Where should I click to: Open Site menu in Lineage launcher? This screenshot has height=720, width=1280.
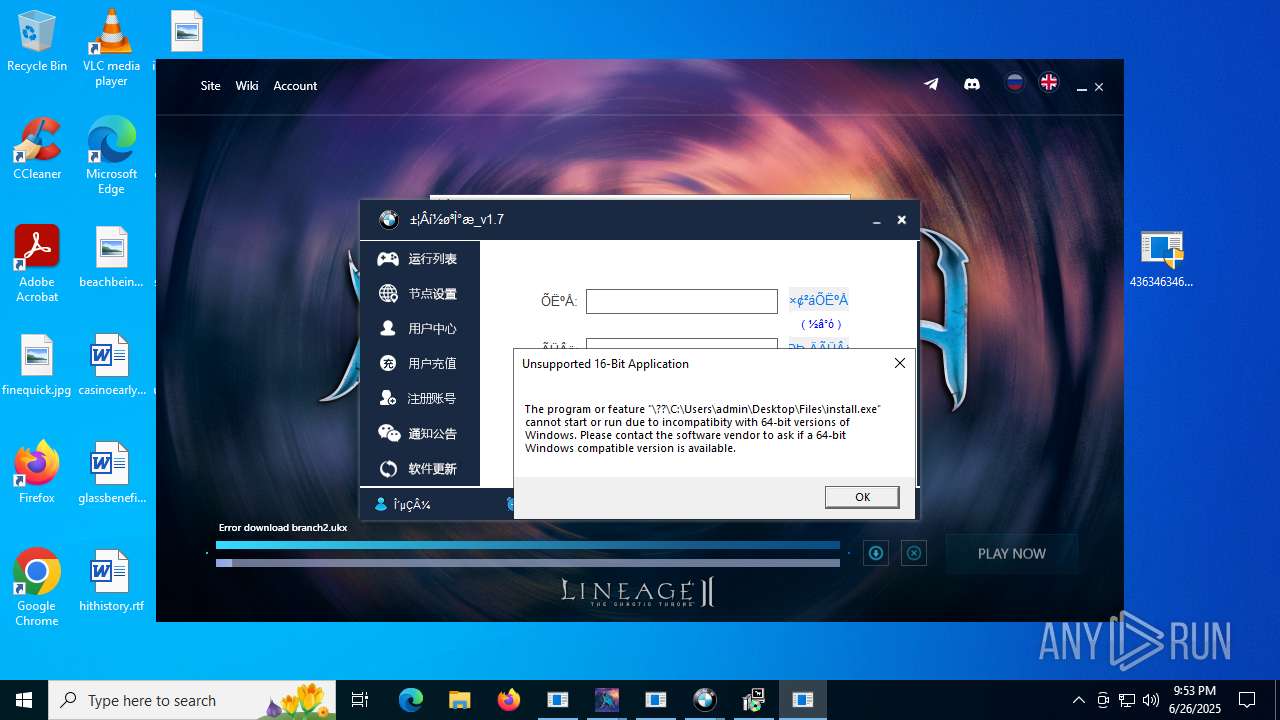coord(210,86)
